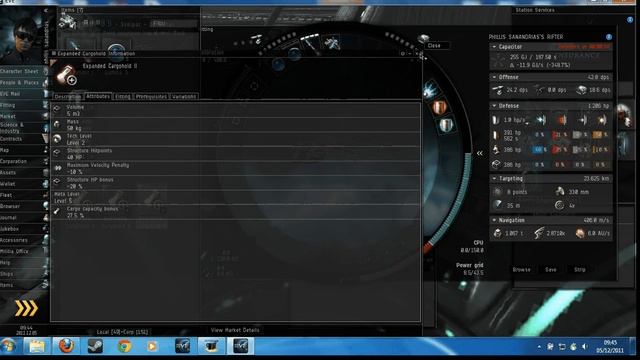Select the Cargo capacity bonus row
Image resolution: width=640 pixels, height=360 pixels.
point(236,212)
